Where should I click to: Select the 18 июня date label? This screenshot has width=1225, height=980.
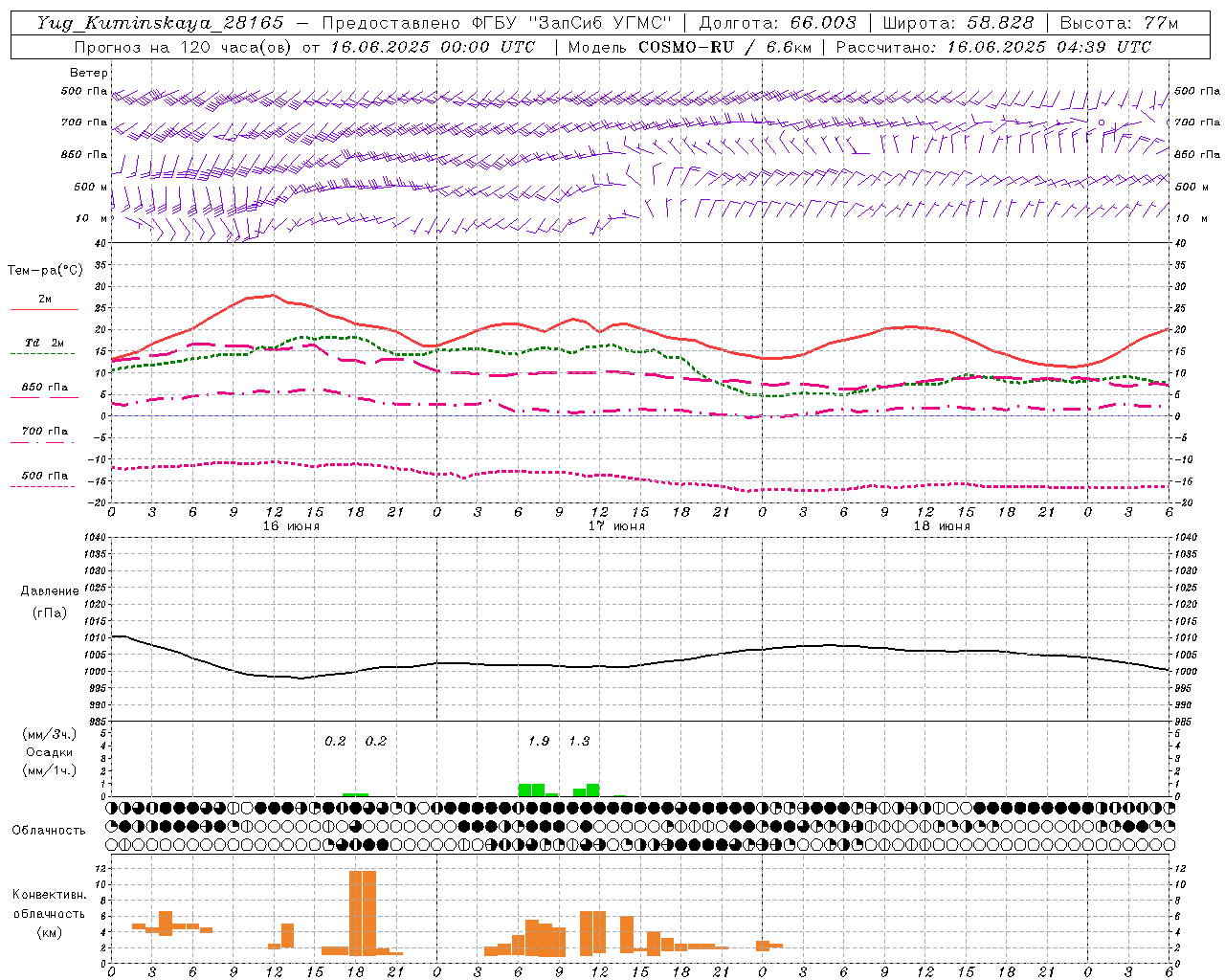point(942,526)
